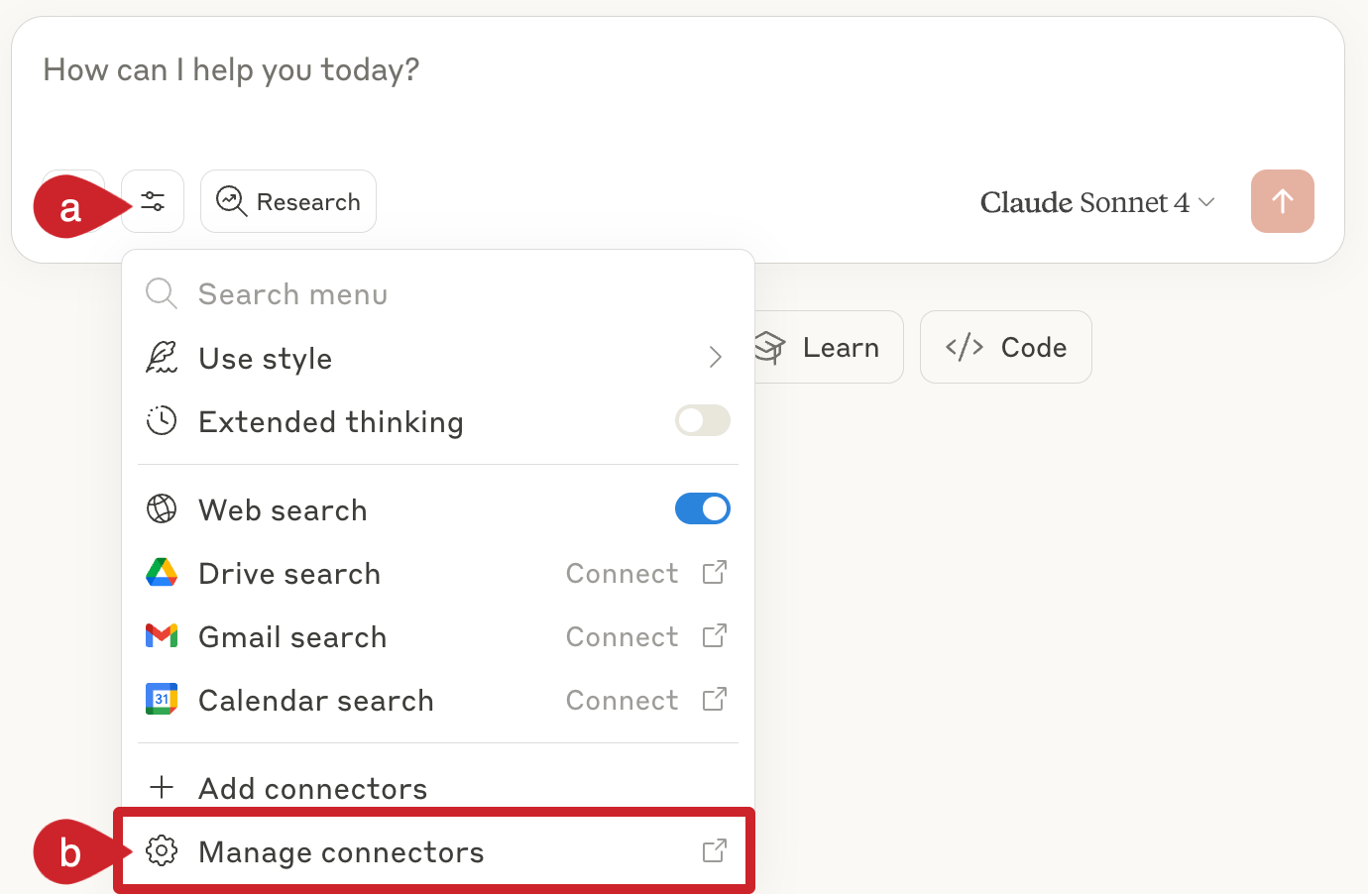Click the gear icon beside Manage connectors
Image resolution: width=1368 pixels, height=896 pixels.
(x=162, y=850)
